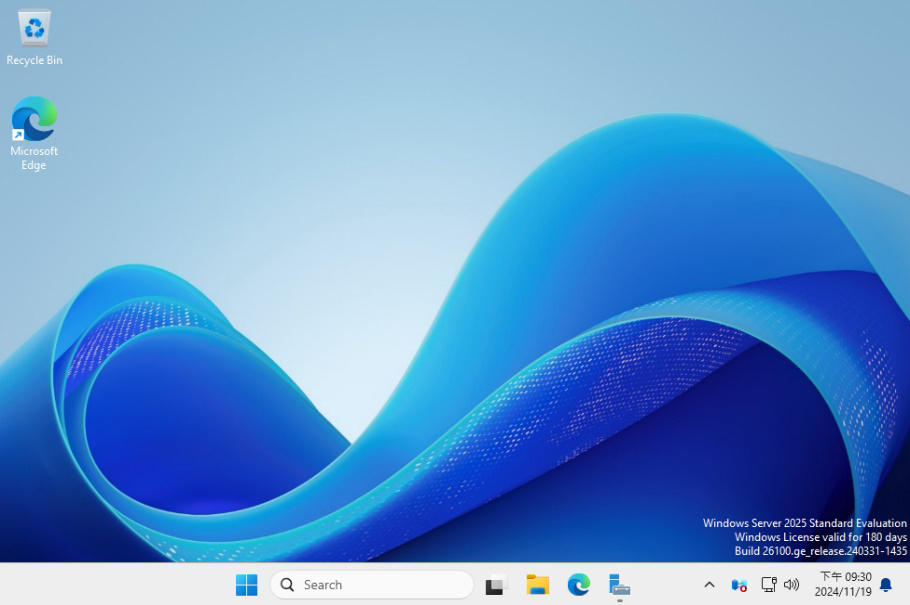The width and height of the screenshot is (910, 605).
Task: Open the clock showing 09:30
Action: coord(843,584)
